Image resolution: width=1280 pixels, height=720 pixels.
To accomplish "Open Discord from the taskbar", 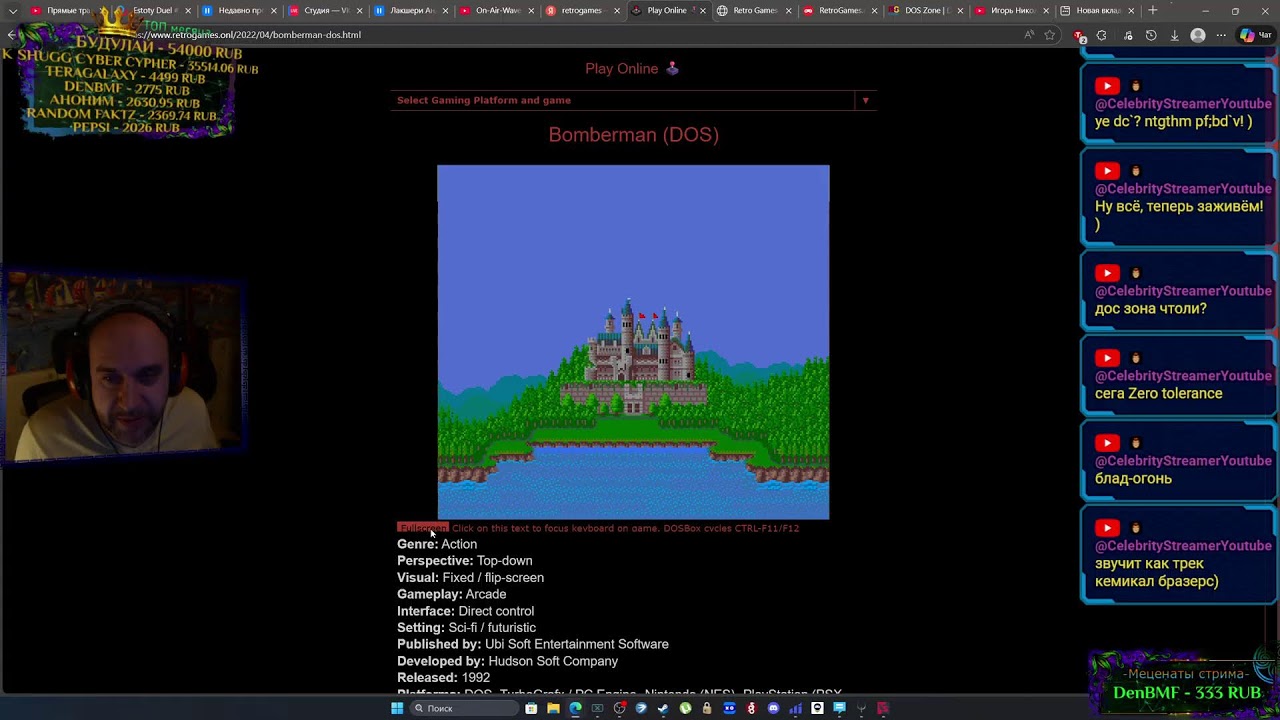I will (773, 708).
